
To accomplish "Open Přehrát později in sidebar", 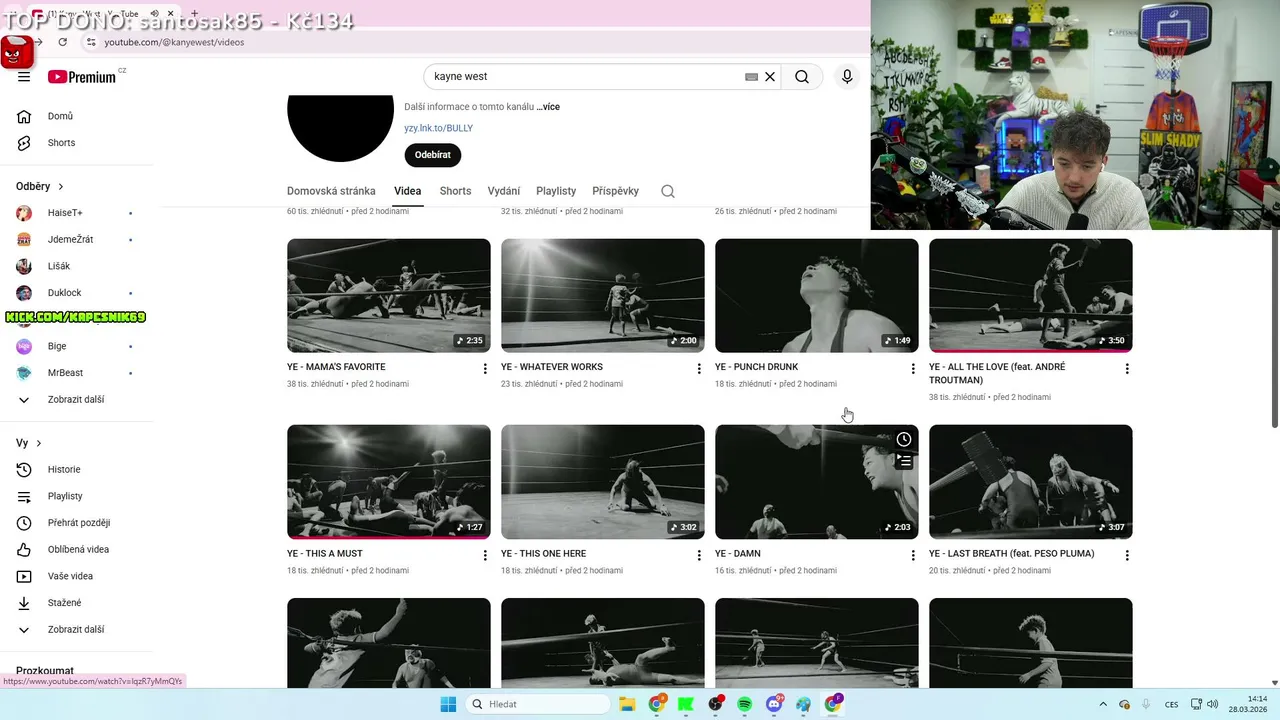I will click(77, 523).
